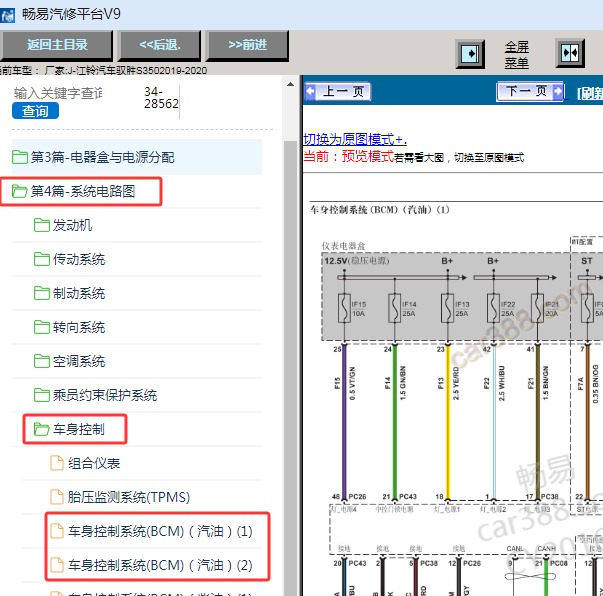
Task: Click the folder icon beside 乘员约束保护系统
Action: point(42,395)
